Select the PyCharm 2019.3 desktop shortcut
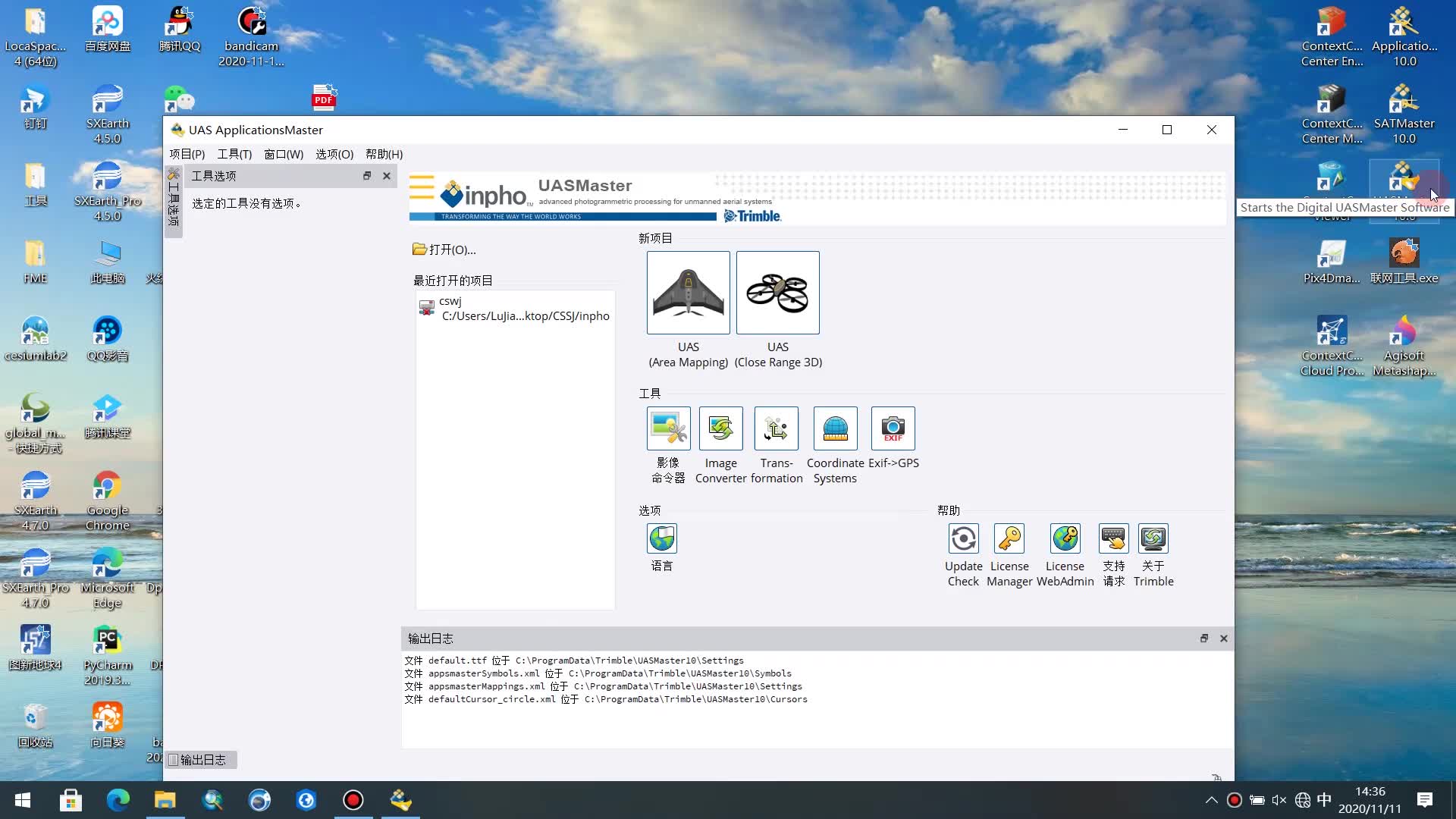Viewport: 1456px width, 819px height. 107,655
